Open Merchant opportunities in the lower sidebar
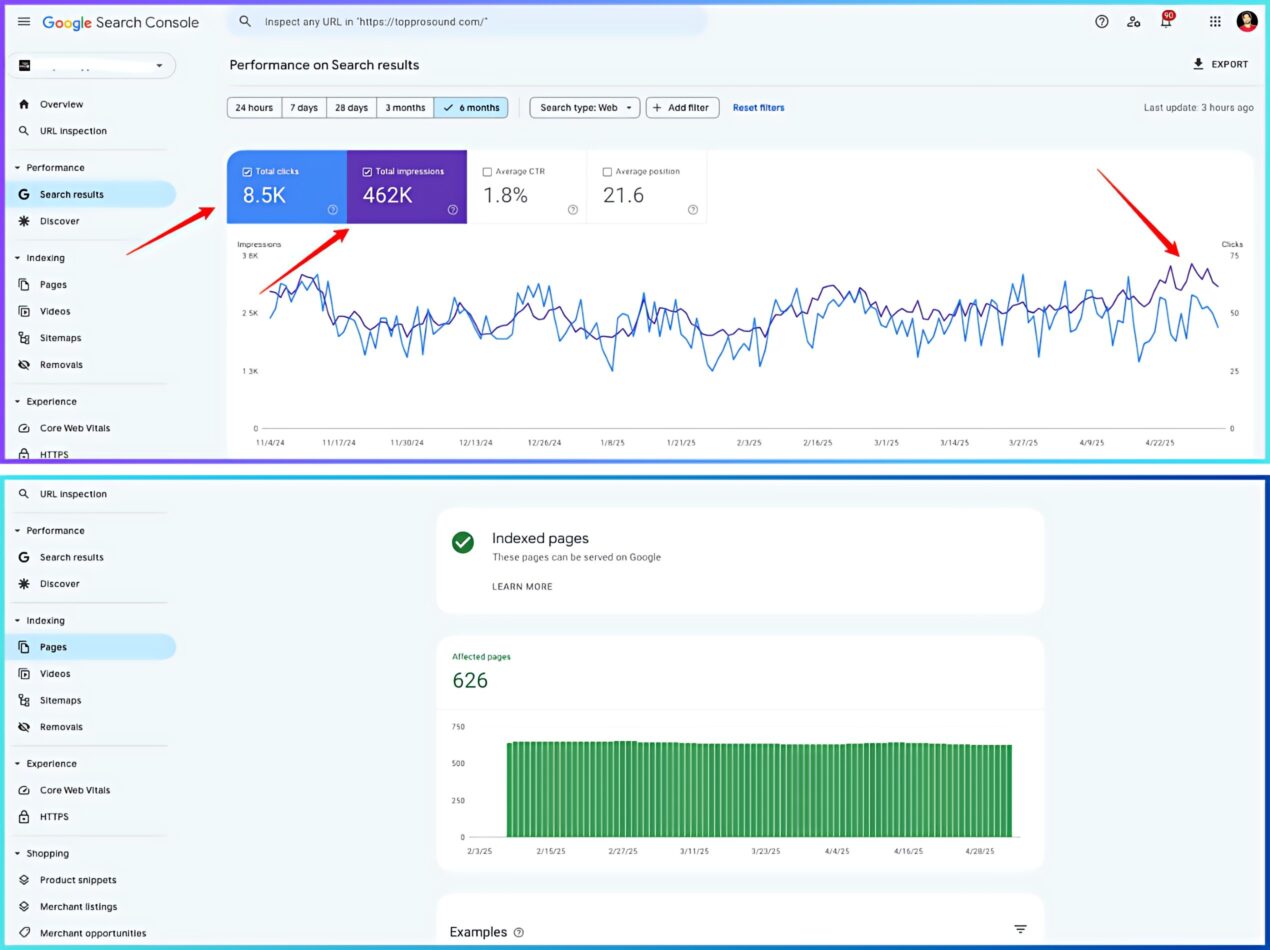 click(92, 933)
